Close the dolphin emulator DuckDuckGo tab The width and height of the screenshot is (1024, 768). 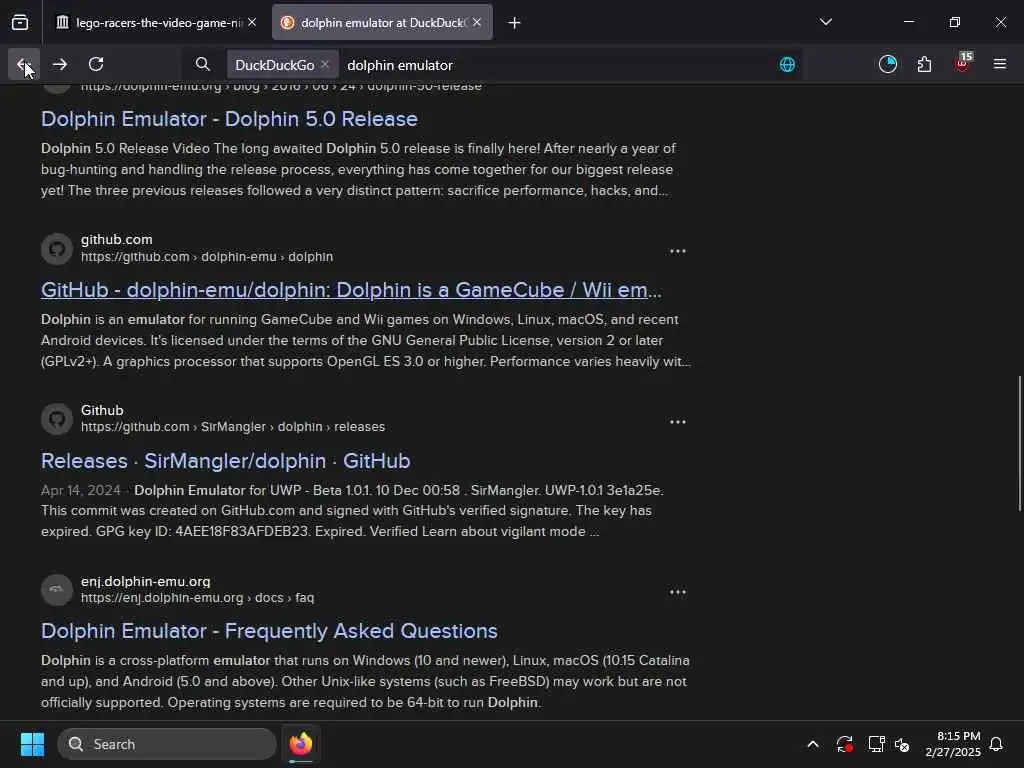[x=477, y=23]
